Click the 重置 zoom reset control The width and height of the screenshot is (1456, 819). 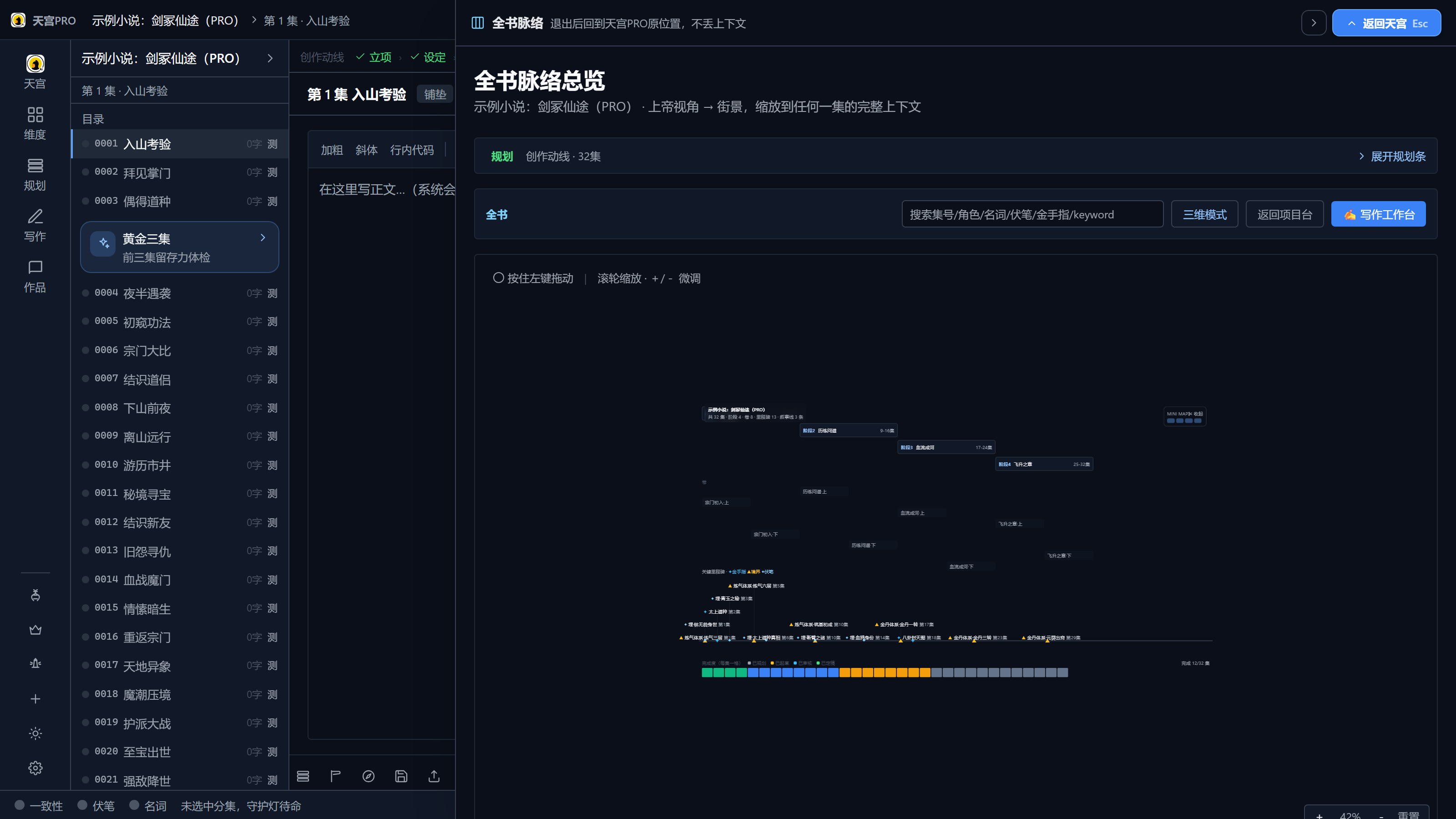tap(1408, 814)
